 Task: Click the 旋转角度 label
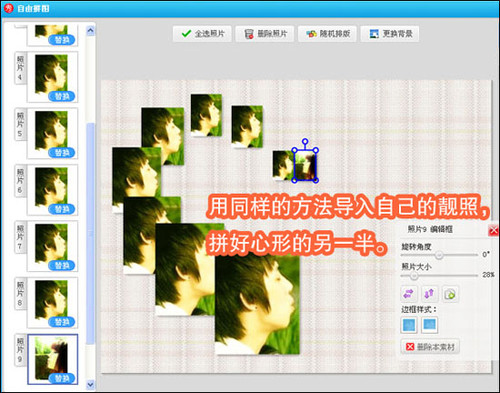[x=416, y=247]
